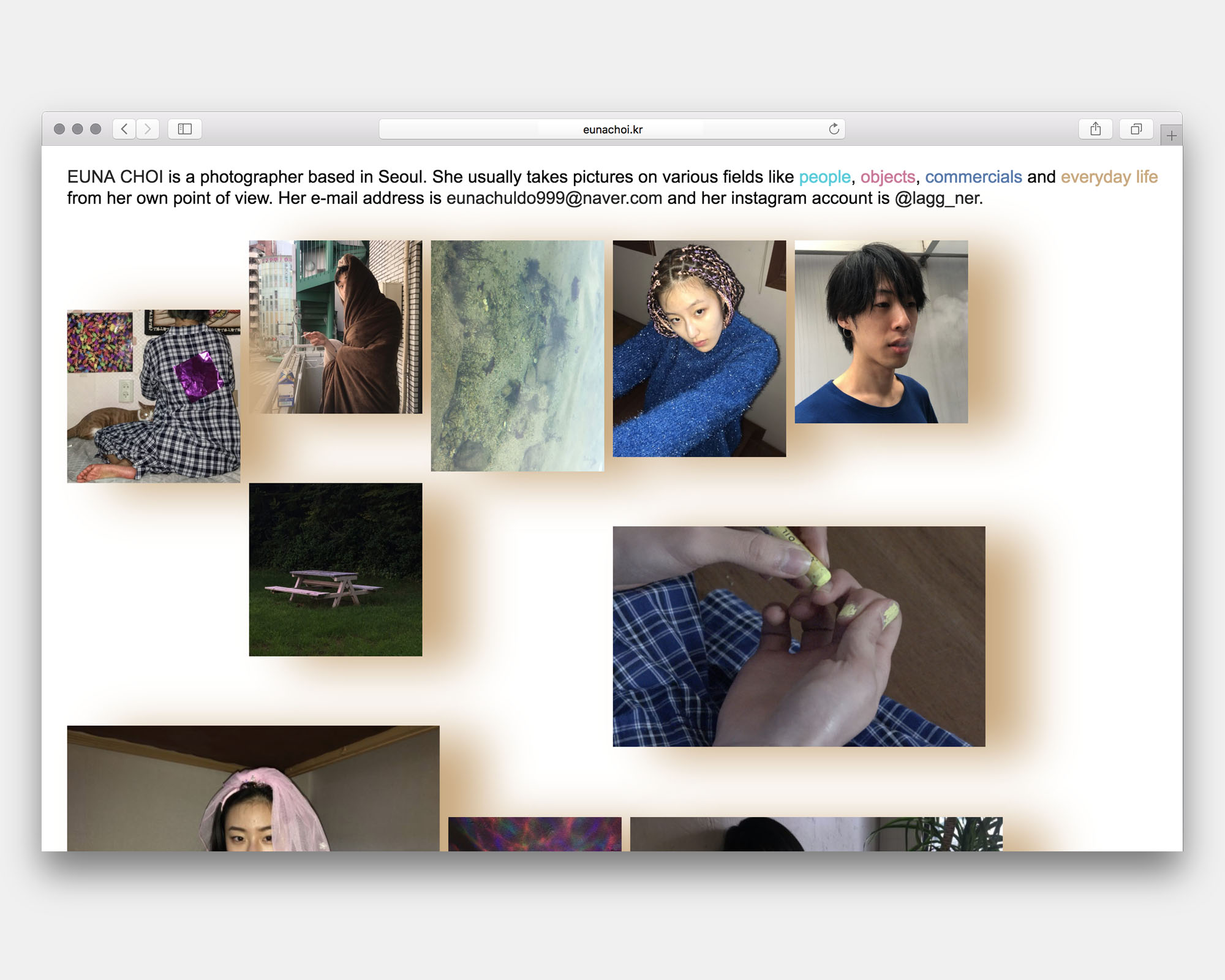Click the eunachuldo999@naver.com email text
Viewport: 1225px width, 980px height.
click(x=554, y=198)
